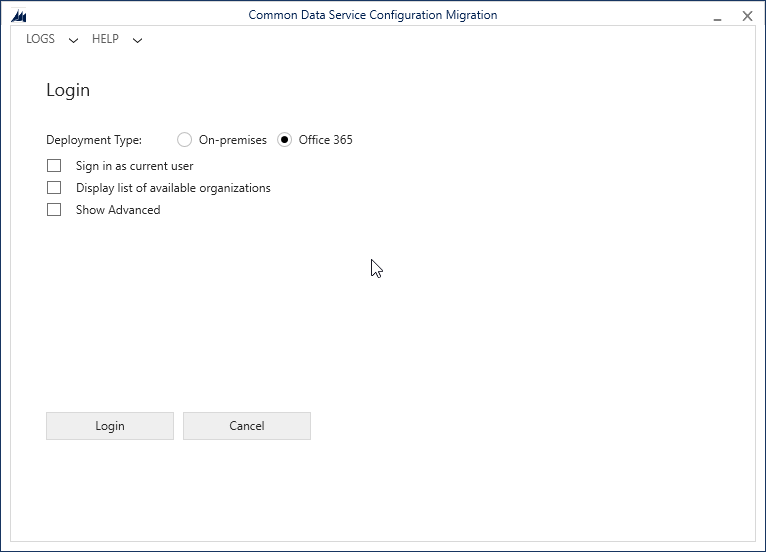Expand the HELP chevron arrow
766x552 pixels.
(x=137, y=40)
